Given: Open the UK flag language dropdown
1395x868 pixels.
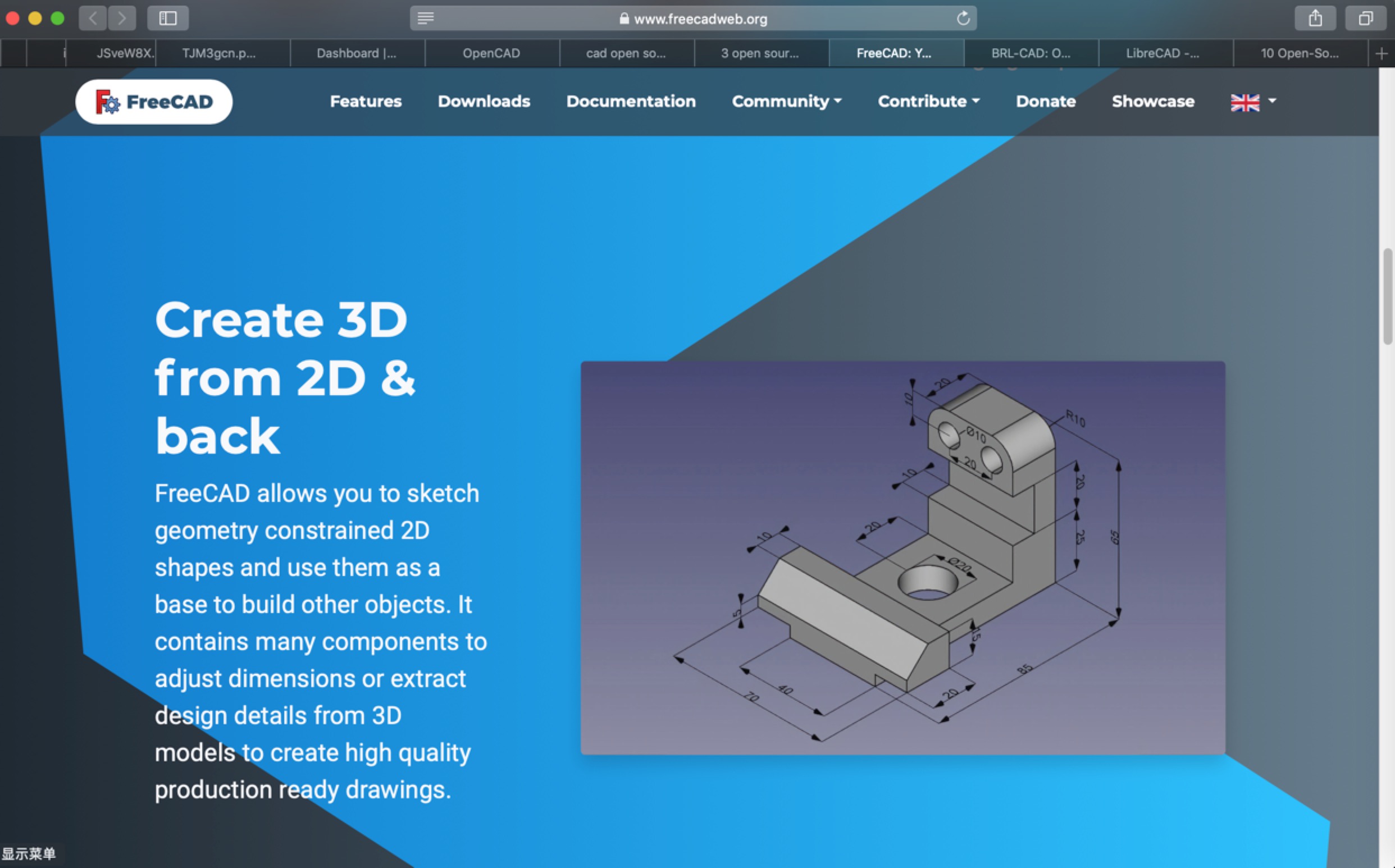Looking at the screenshot, I should [x=1252, y=102].
